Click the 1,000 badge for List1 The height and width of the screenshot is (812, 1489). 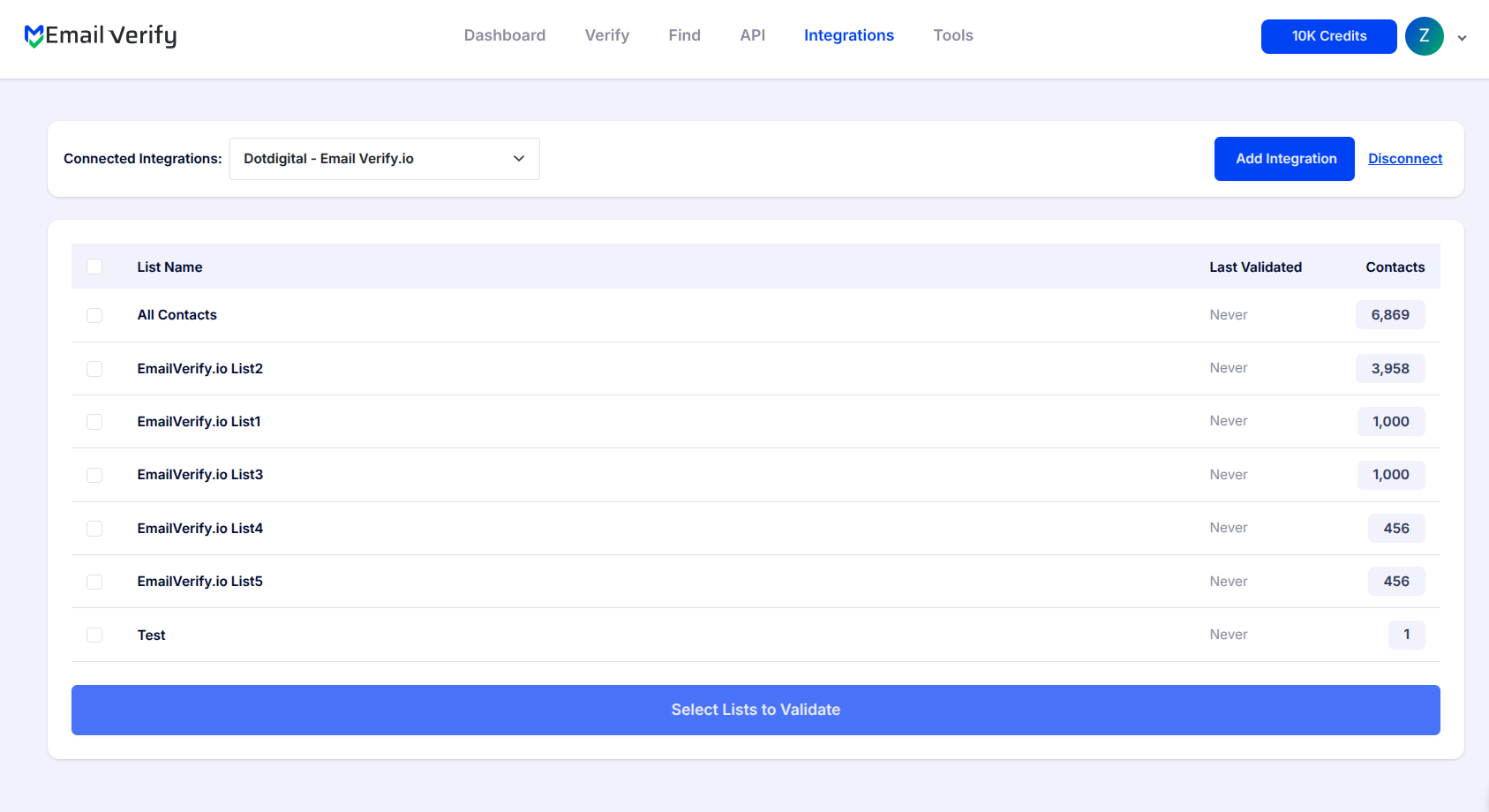tap(1391, 422)
